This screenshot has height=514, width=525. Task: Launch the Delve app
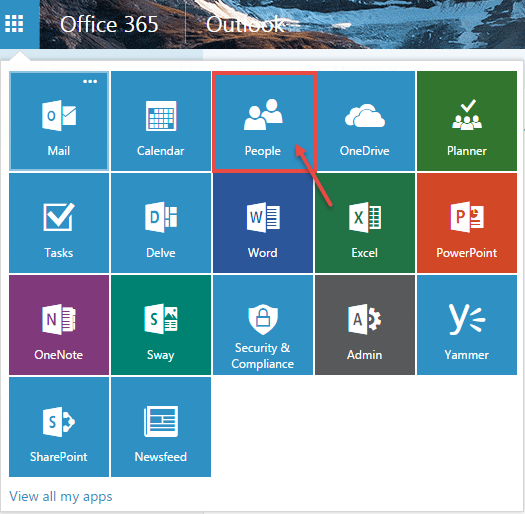point(161,223)
